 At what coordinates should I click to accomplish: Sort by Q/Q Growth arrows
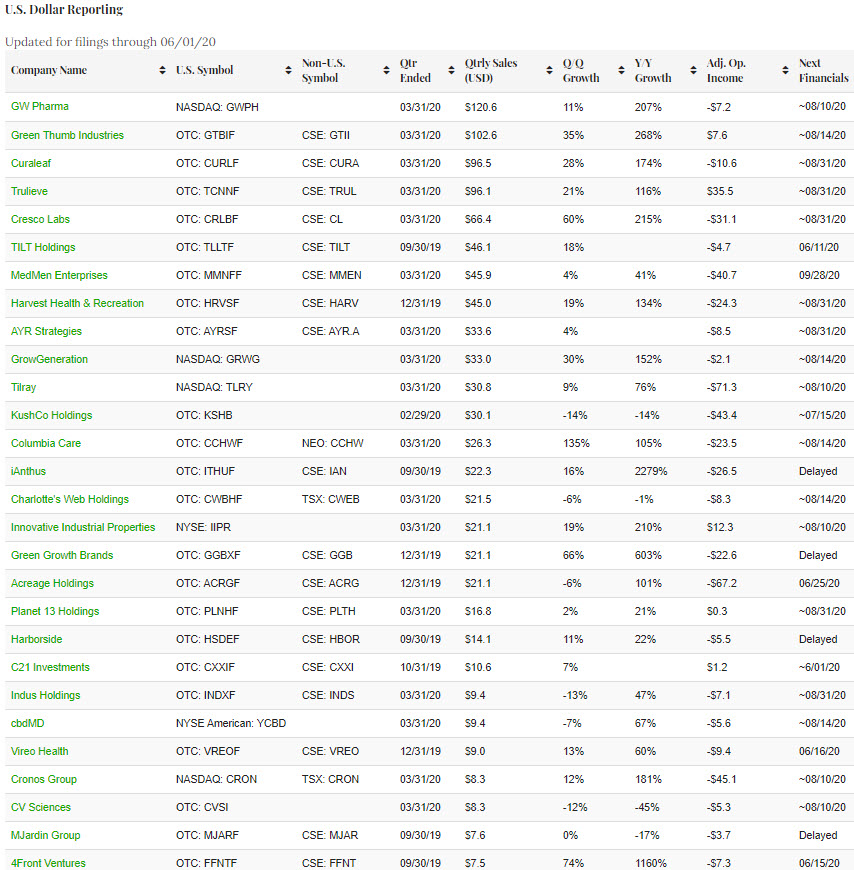[x=621, y=71]
